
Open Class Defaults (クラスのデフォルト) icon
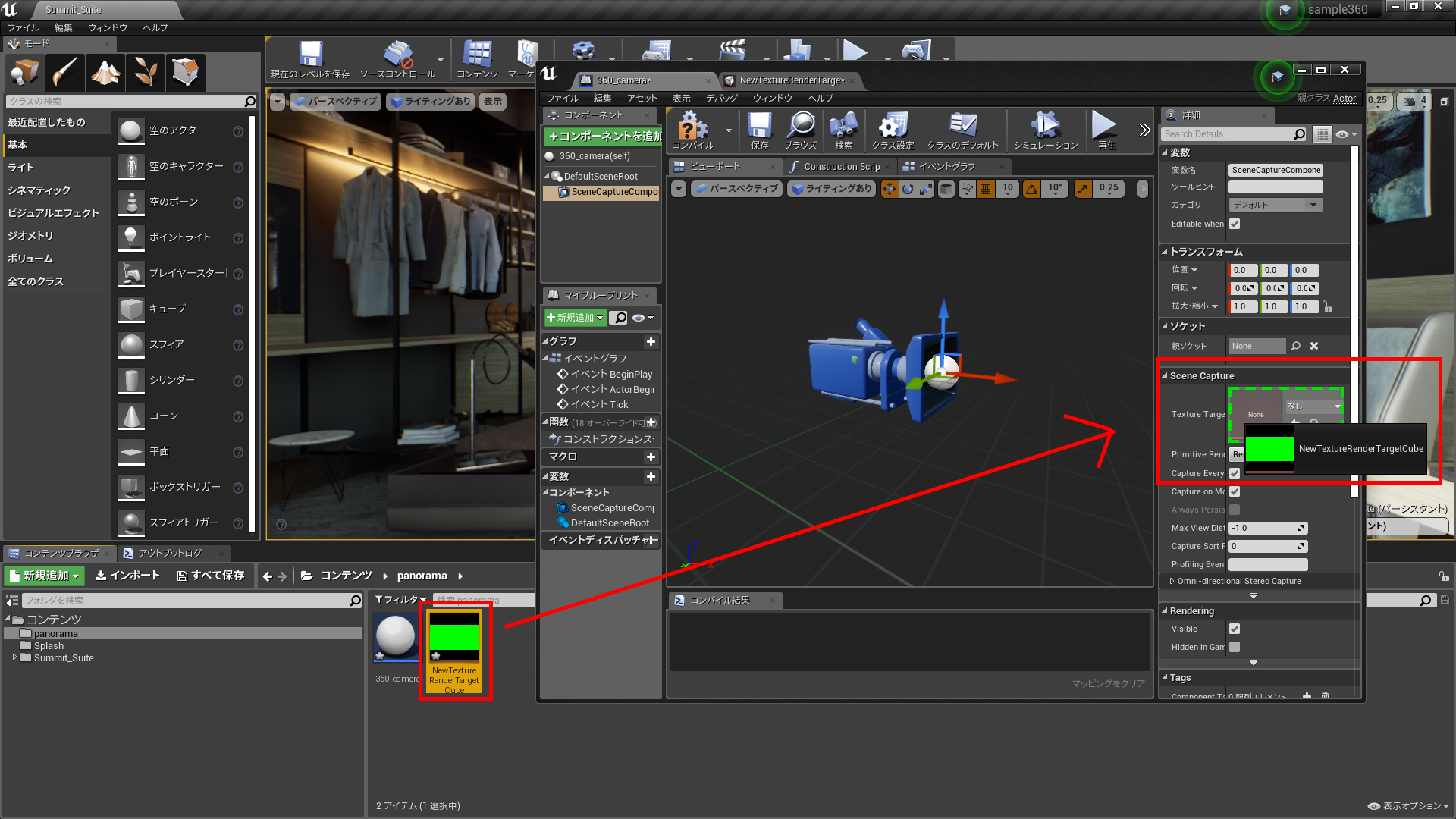tap(962, 130)
